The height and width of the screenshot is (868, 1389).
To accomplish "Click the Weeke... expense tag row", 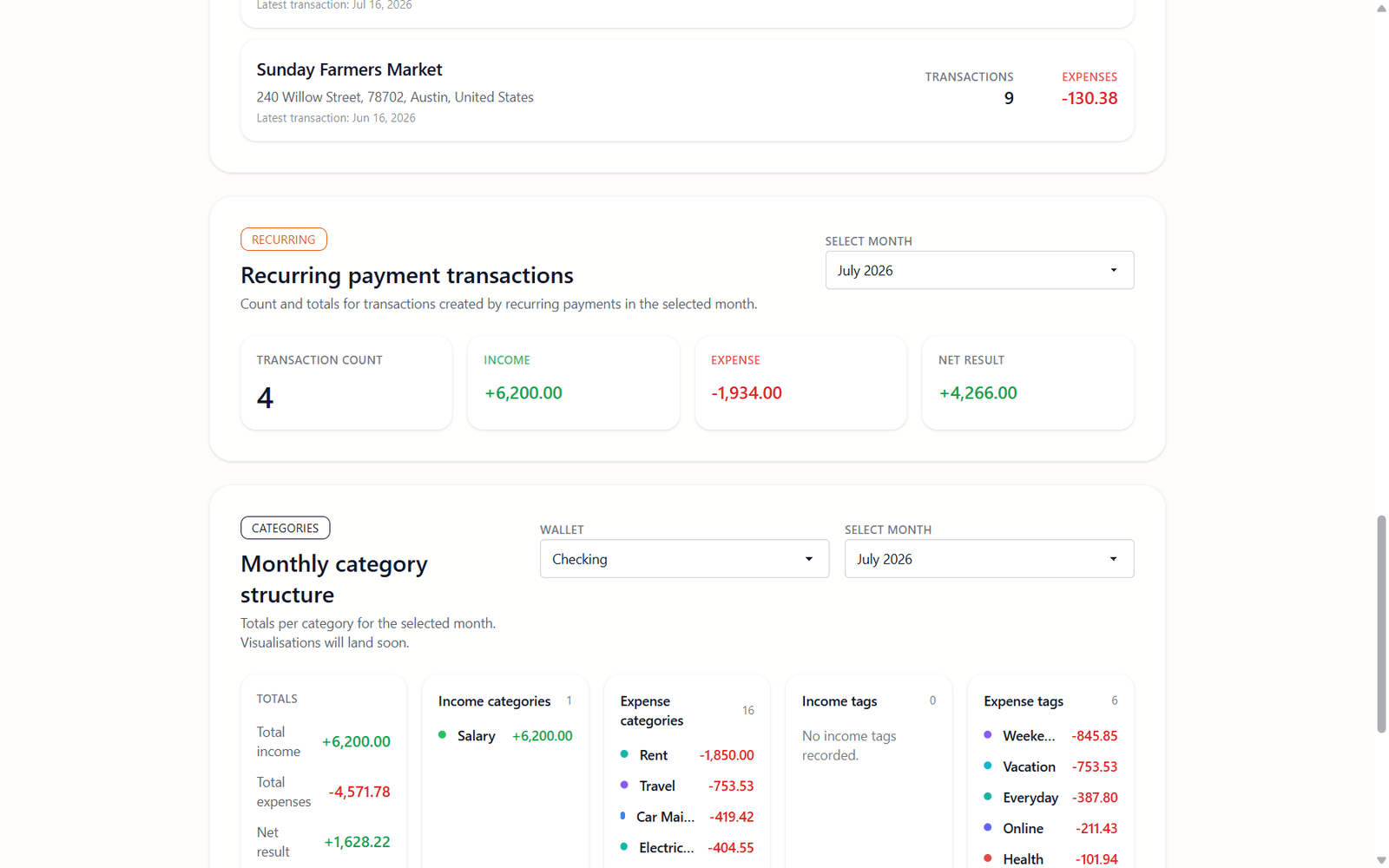I will (x=1050, y=736).
